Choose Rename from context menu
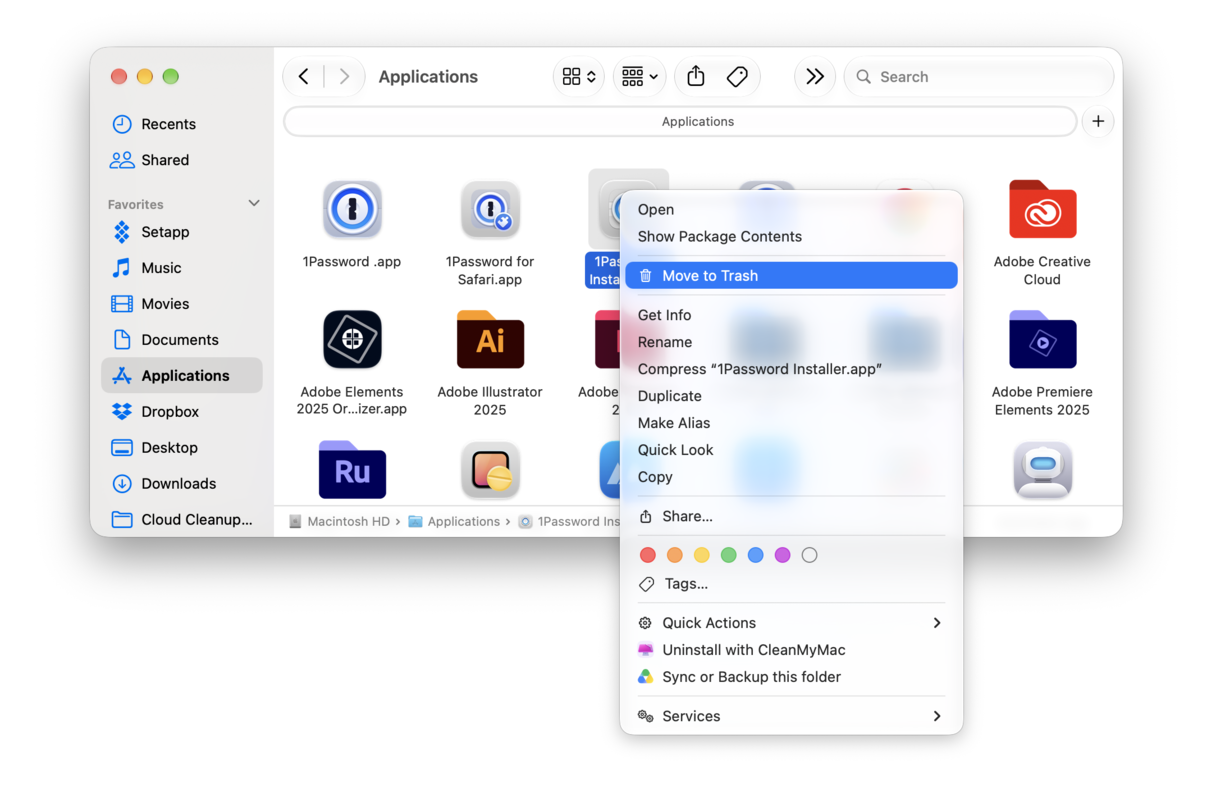This screenshot has height=801, width=1216. click(791, 342)
